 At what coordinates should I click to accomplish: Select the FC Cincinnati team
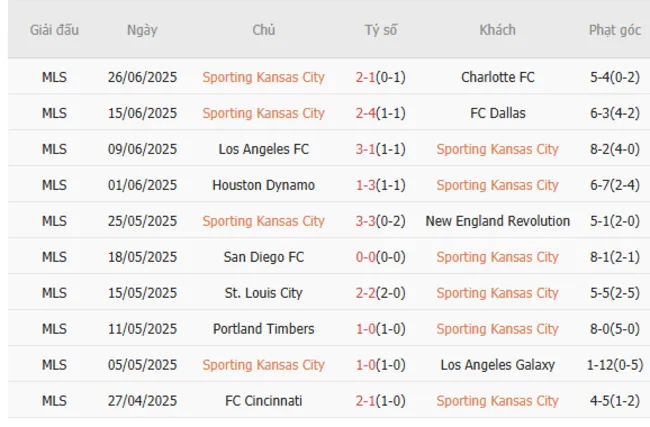(263, 400)
